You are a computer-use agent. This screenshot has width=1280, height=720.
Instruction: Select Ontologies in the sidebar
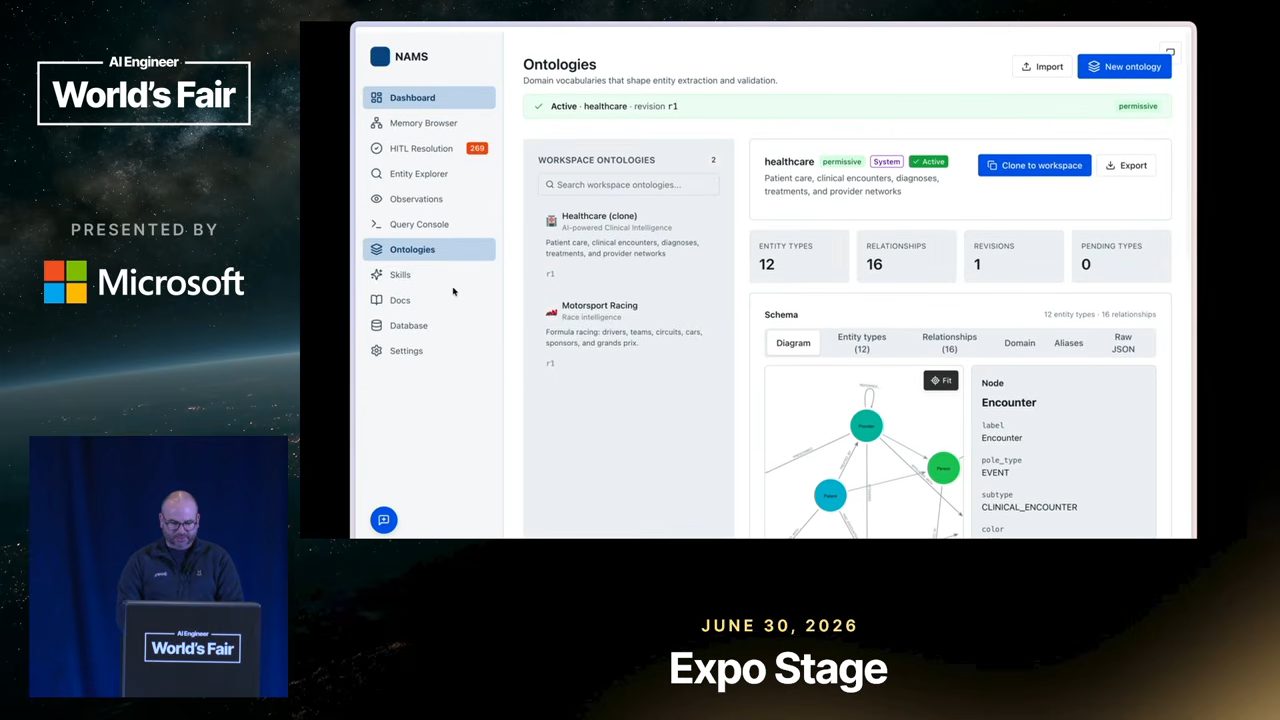click(x=429, y=249)
